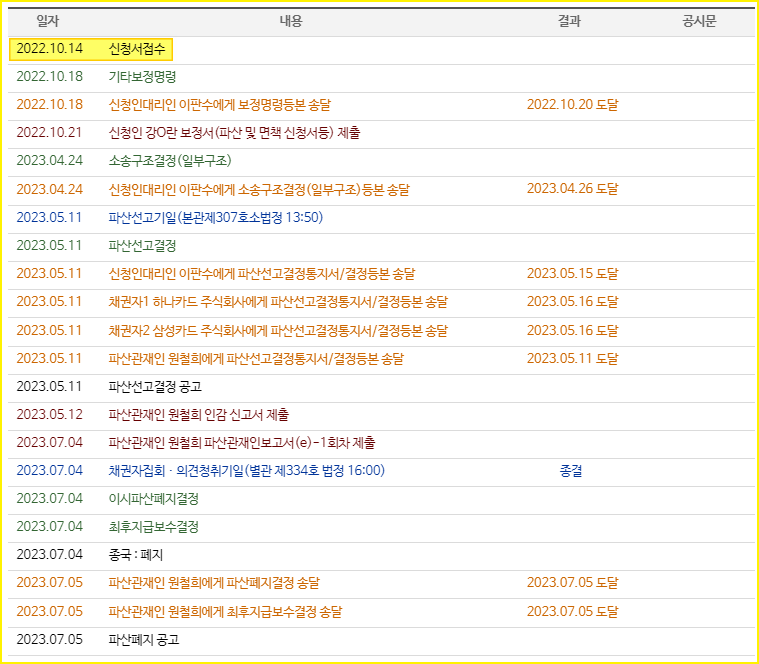This screenshot has width=759, height=664.
Task: Click the 일자 column header
Action: click(x=47, y=21)
